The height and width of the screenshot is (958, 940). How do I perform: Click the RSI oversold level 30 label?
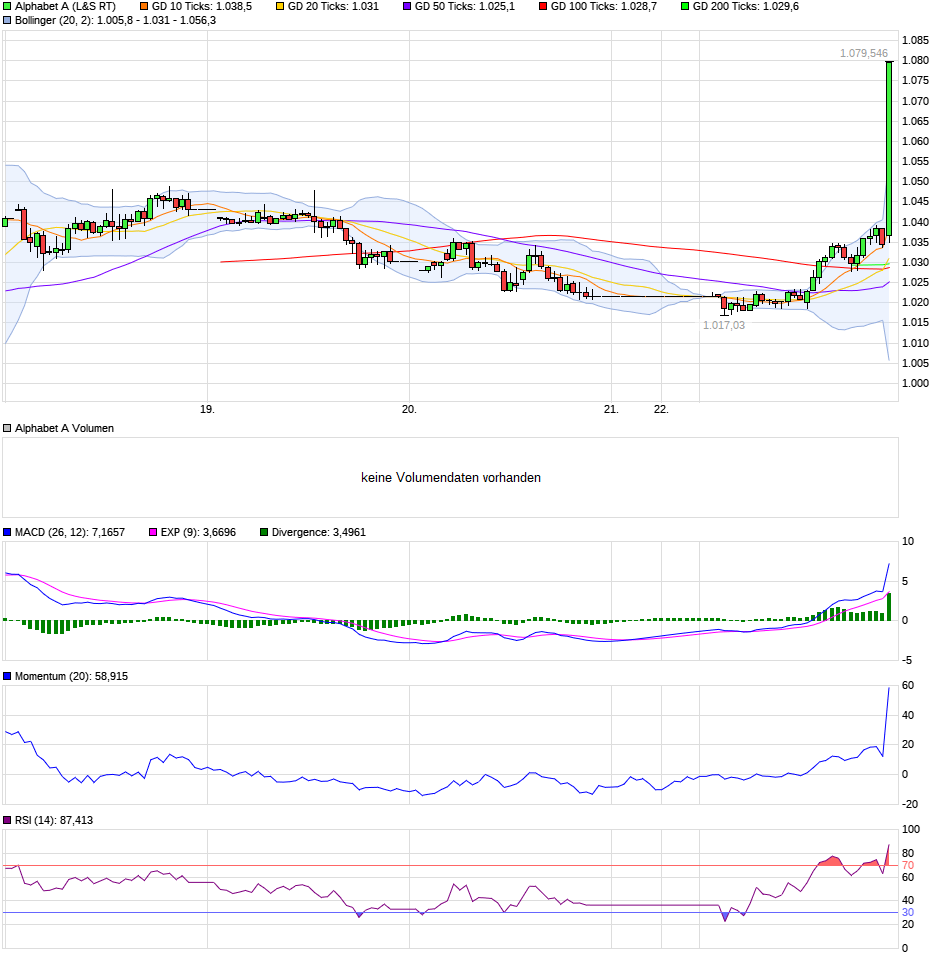(x=908, y=913)
